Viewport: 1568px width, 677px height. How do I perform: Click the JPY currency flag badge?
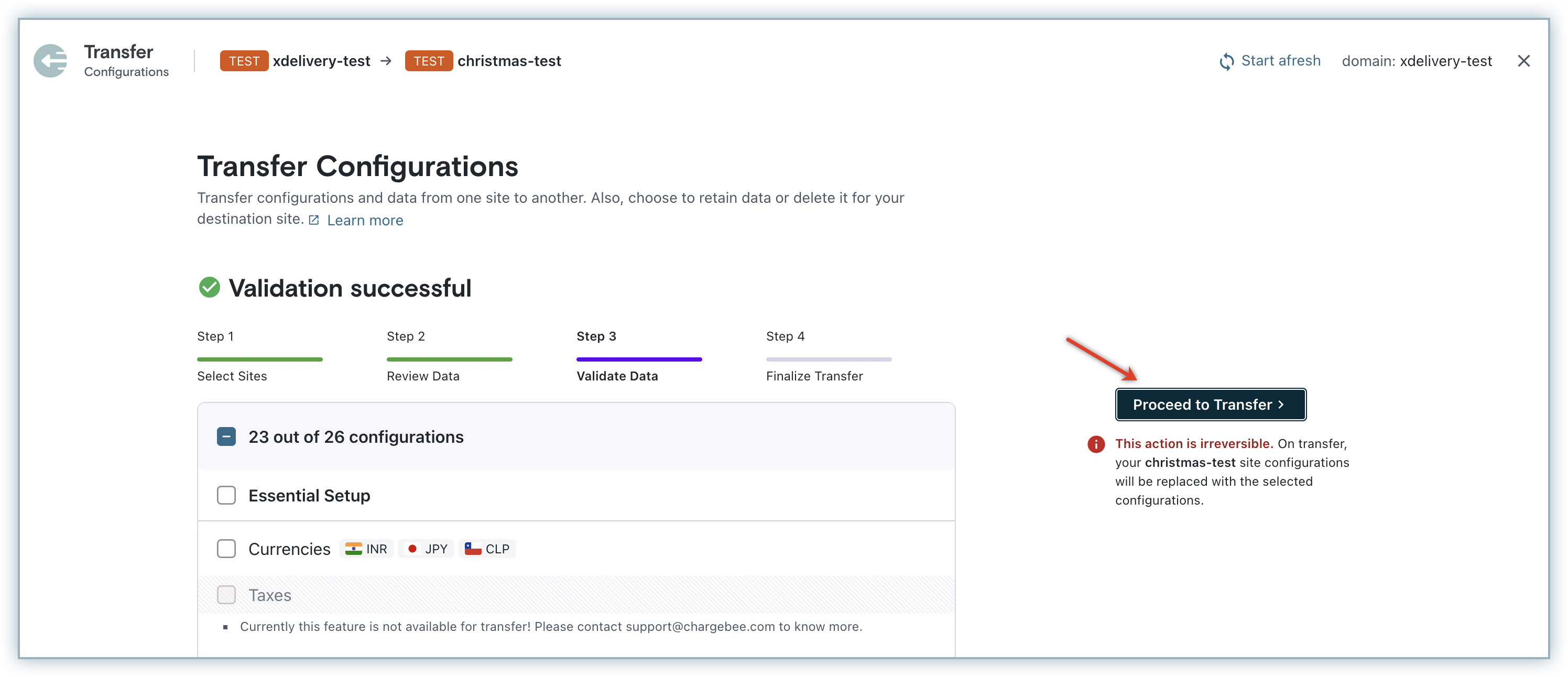(427, 549)
